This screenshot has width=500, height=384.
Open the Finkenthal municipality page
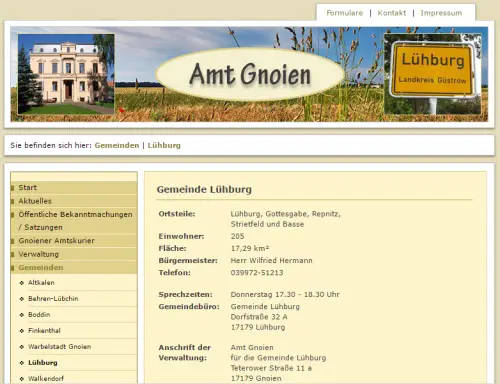click(44, 331)
